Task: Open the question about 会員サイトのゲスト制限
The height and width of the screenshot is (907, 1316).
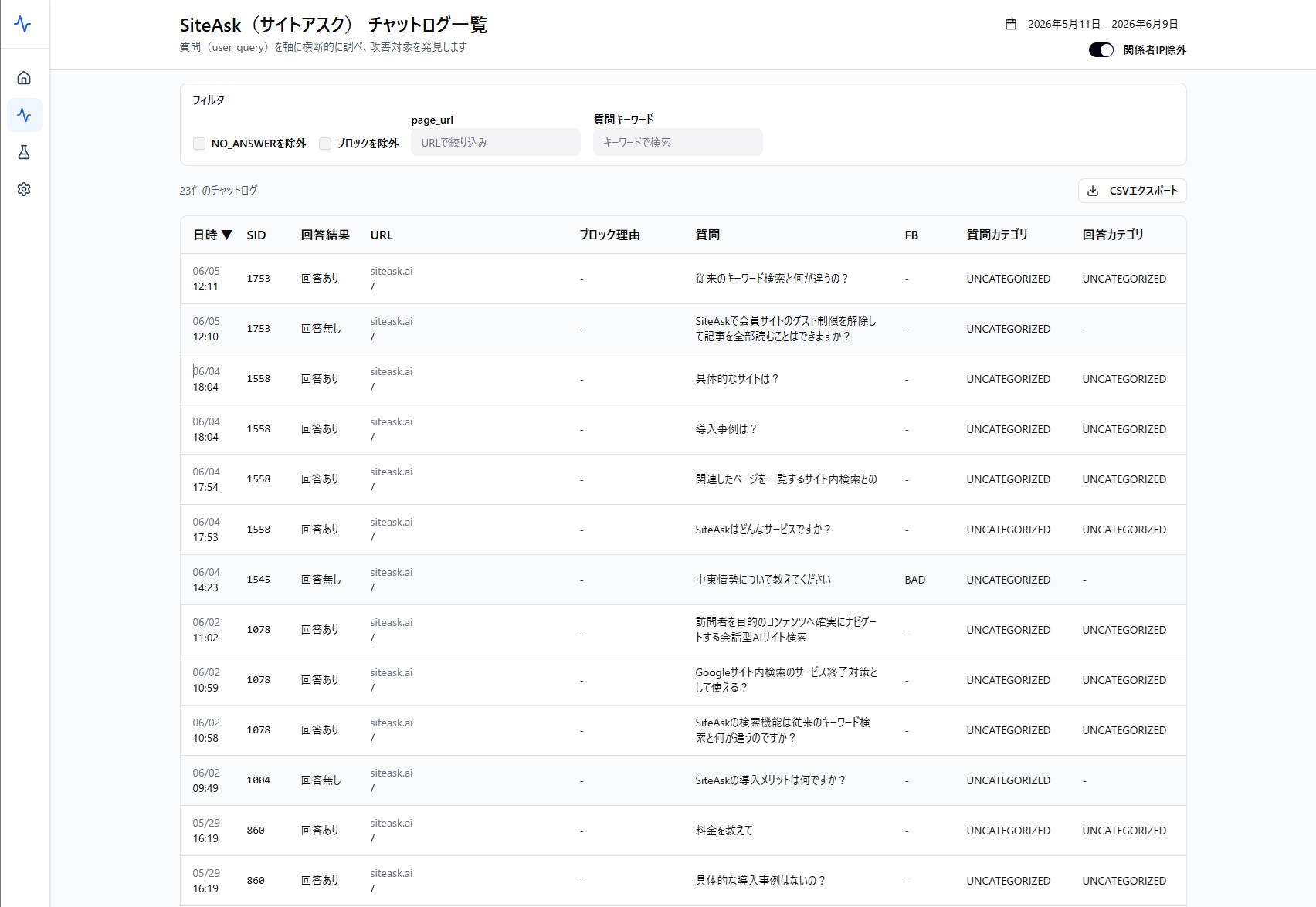Action: [785, 329]
